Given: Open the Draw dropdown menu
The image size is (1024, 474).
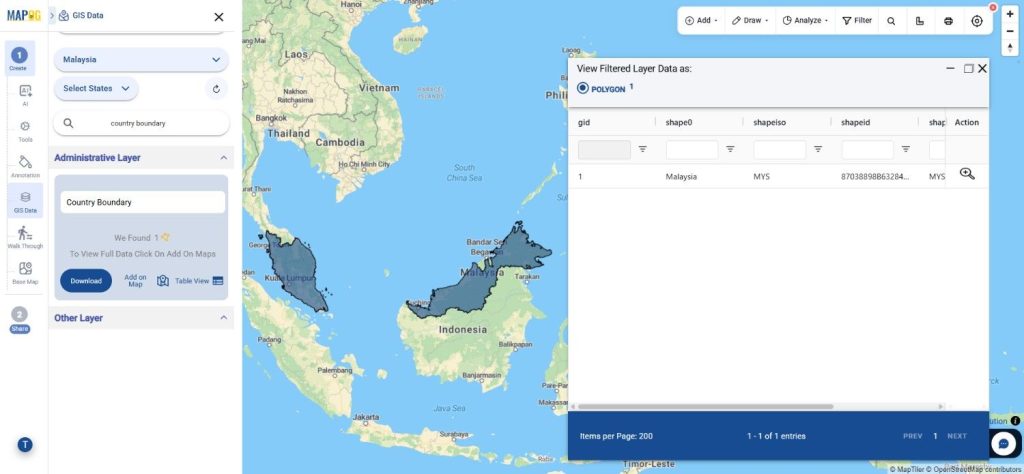Looking at the screenshot, I should pos(750,21).
